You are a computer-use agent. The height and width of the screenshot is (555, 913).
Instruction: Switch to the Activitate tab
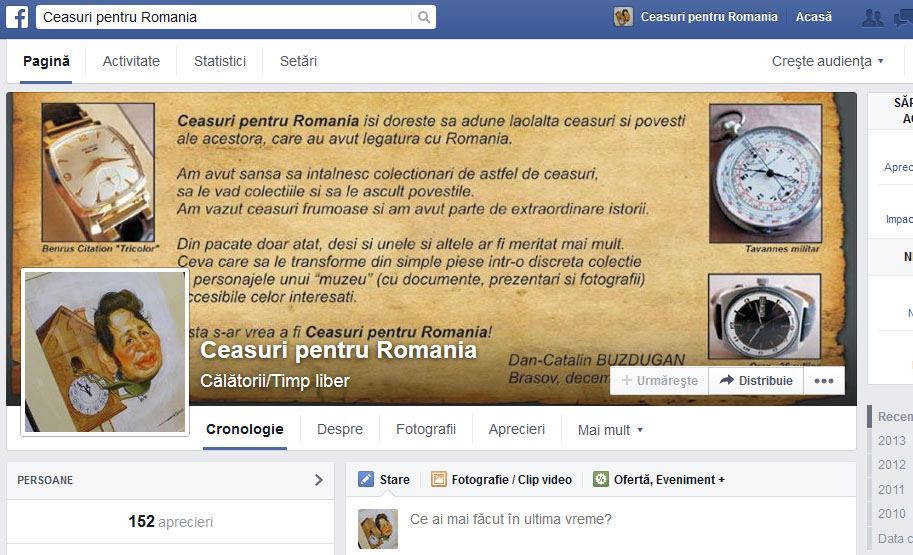[131, 61]
